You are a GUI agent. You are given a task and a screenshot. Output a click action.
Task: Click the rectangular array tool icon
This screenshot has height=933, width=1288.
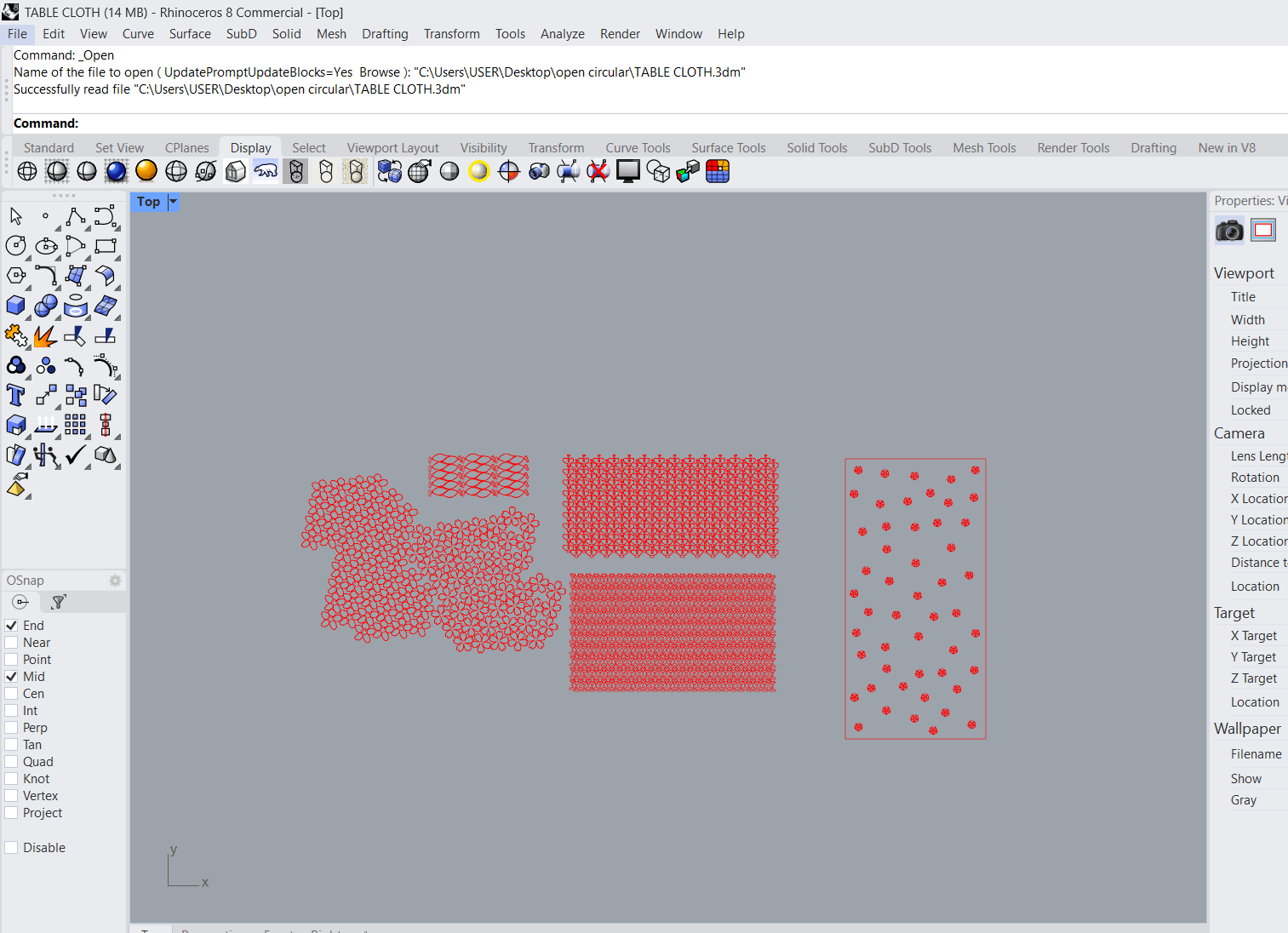[x=76, y=425]
